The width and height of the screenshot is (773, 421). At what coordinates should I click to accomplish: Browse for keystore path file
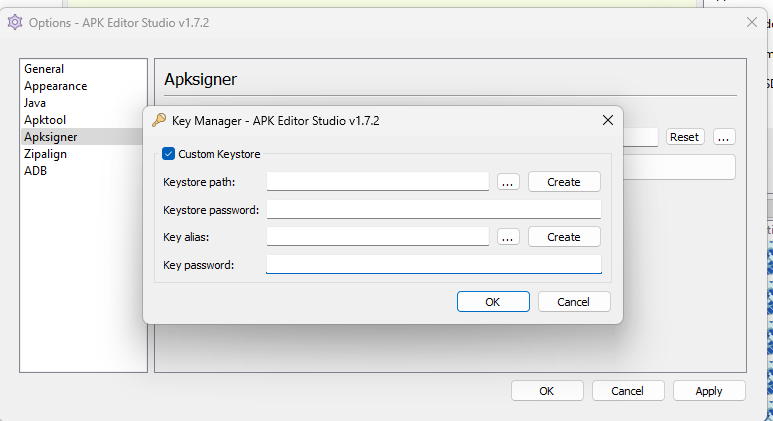click(x=508, y=182)
